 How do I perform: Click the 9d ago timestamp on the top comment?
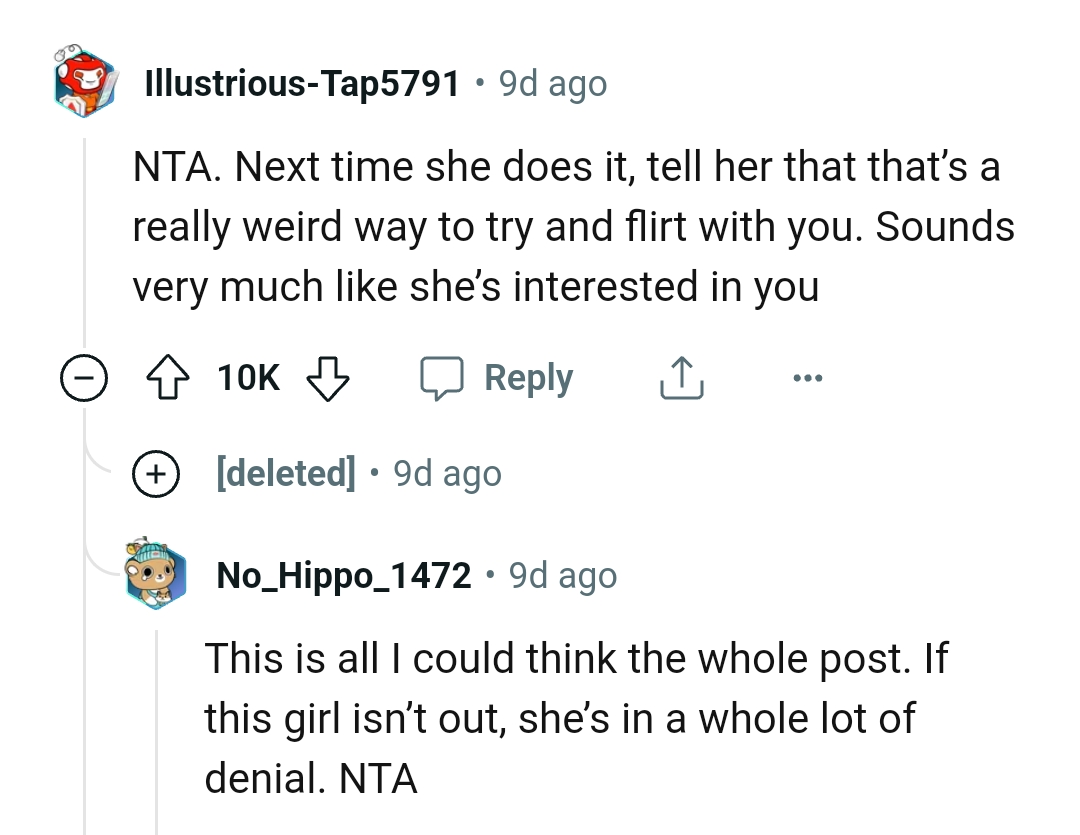pos(551,83)
